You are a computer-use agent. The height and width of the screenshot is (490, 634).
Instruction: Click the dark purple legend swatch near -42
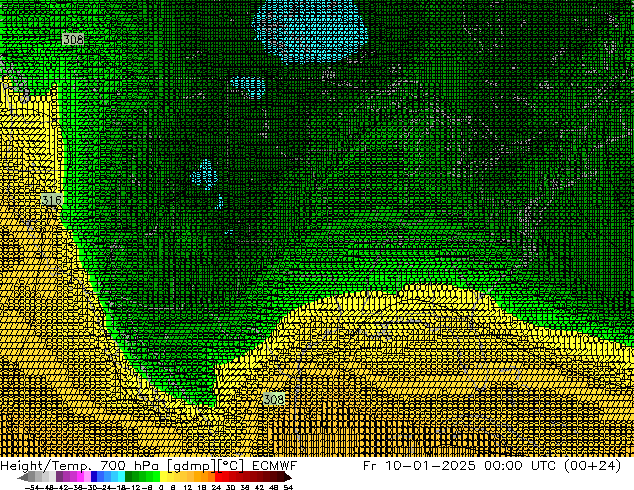[59, 477]
